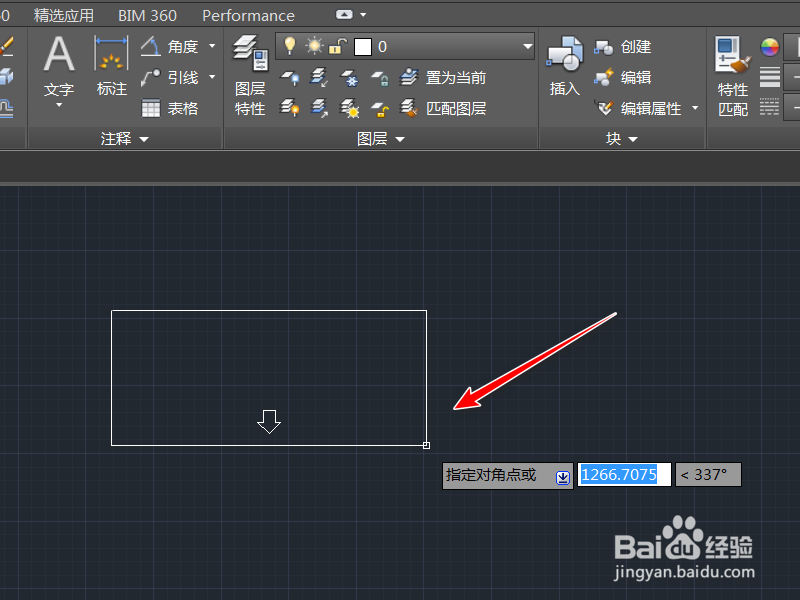Screen dimensions: 800x600
Task: Click the Thaw All Layers sun icon
Action: point(349,108)
